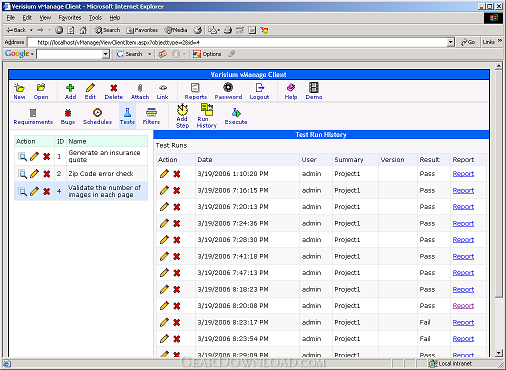Open the Bugs section icon
The width and height of the screenshot is (506, 370).
[x=68, y=113]
